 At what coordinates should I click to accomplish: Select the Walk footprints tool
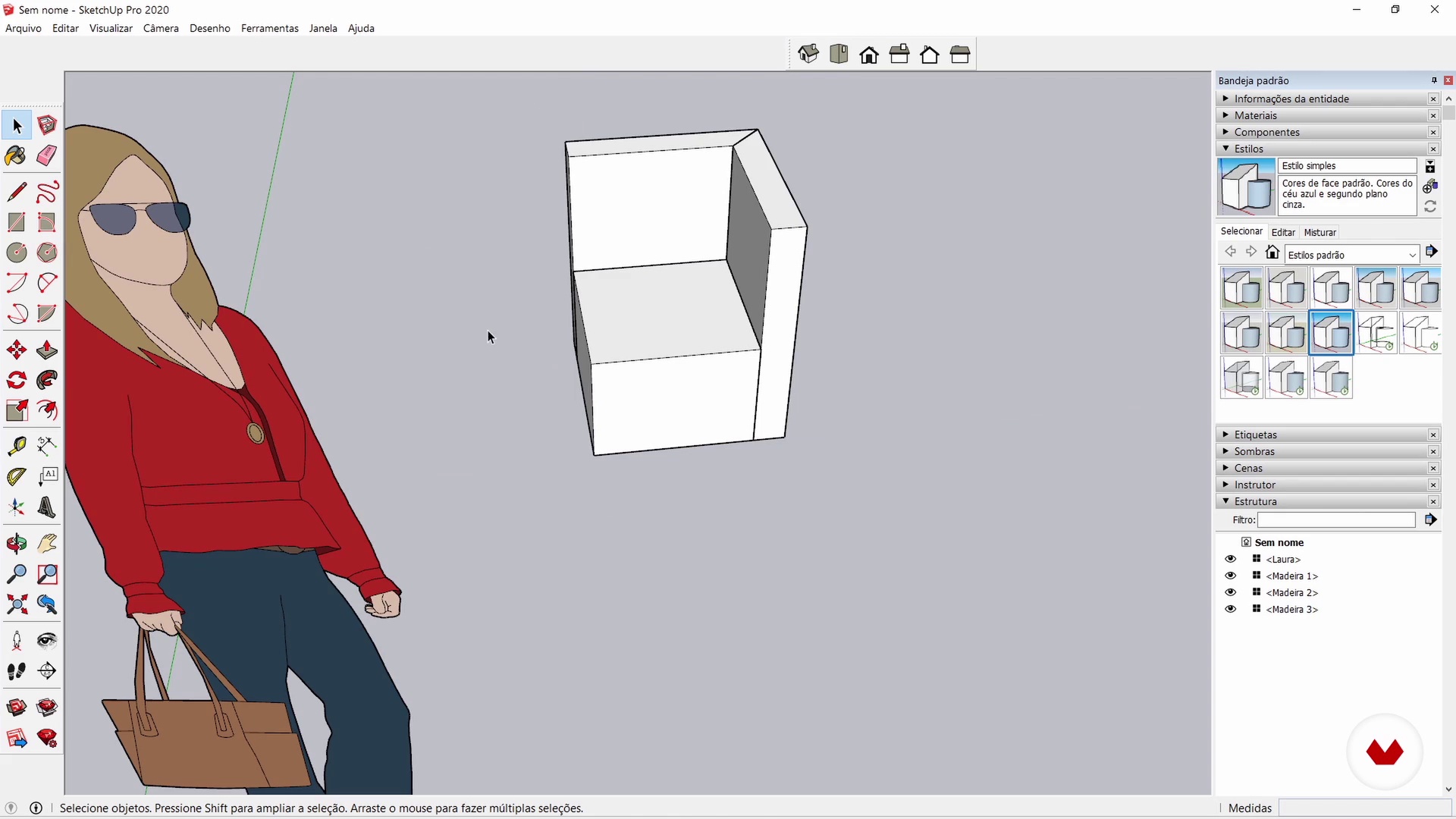17,670
